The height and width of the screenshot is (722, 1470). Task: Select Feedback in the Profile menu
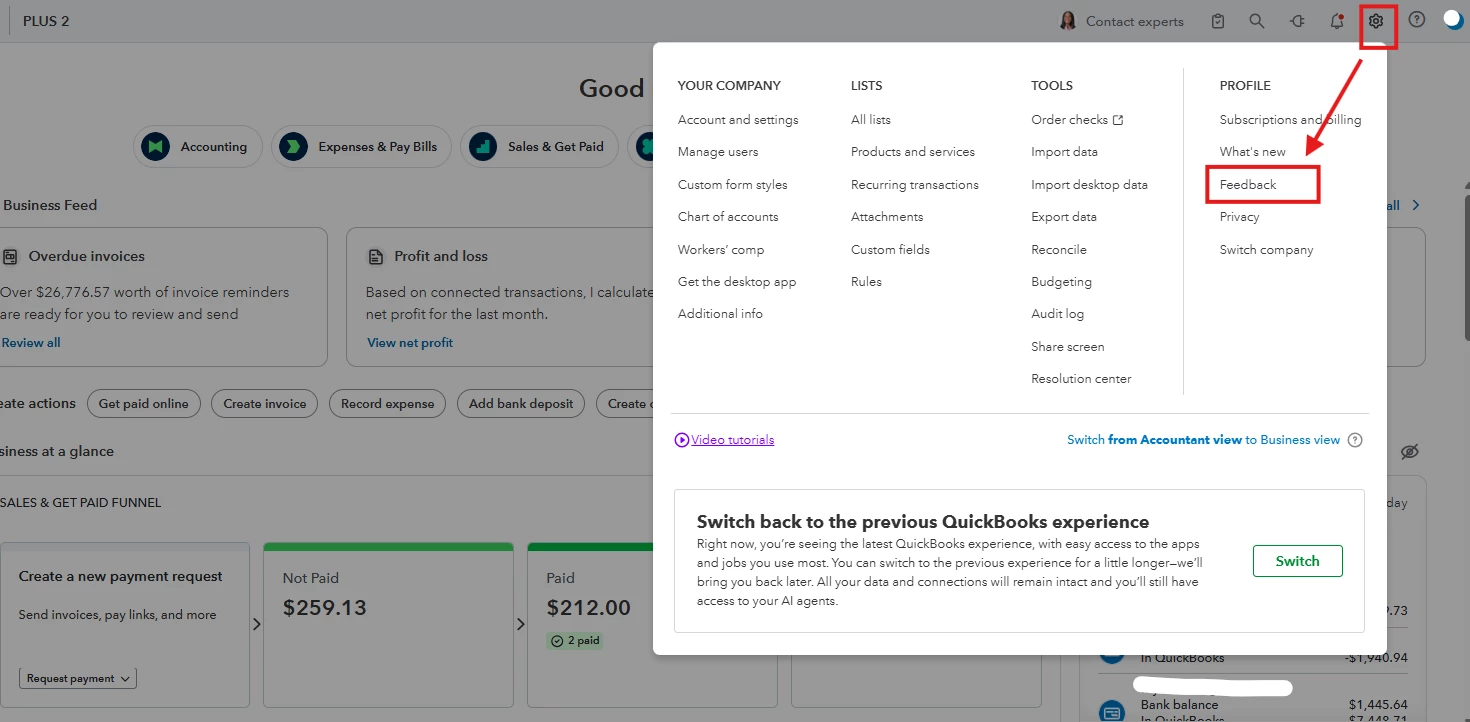(1247, 184)
